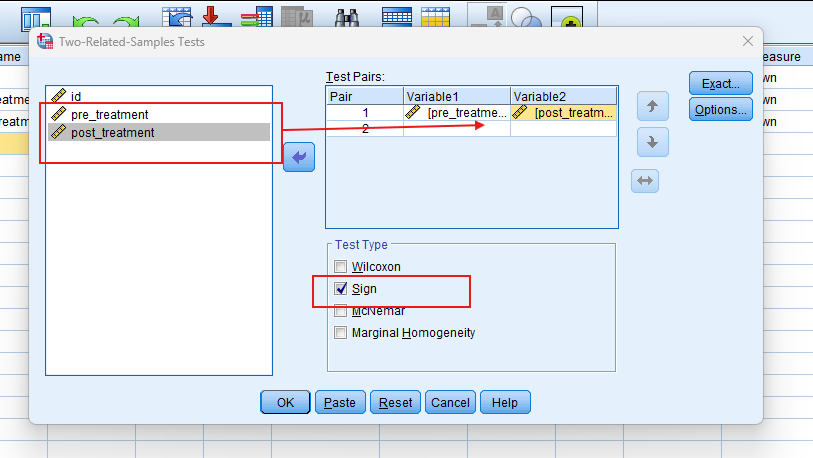Screen dimensions: 813x458
Task: Click the green Undo arrow in the toolbar
Action: point(88,20)
